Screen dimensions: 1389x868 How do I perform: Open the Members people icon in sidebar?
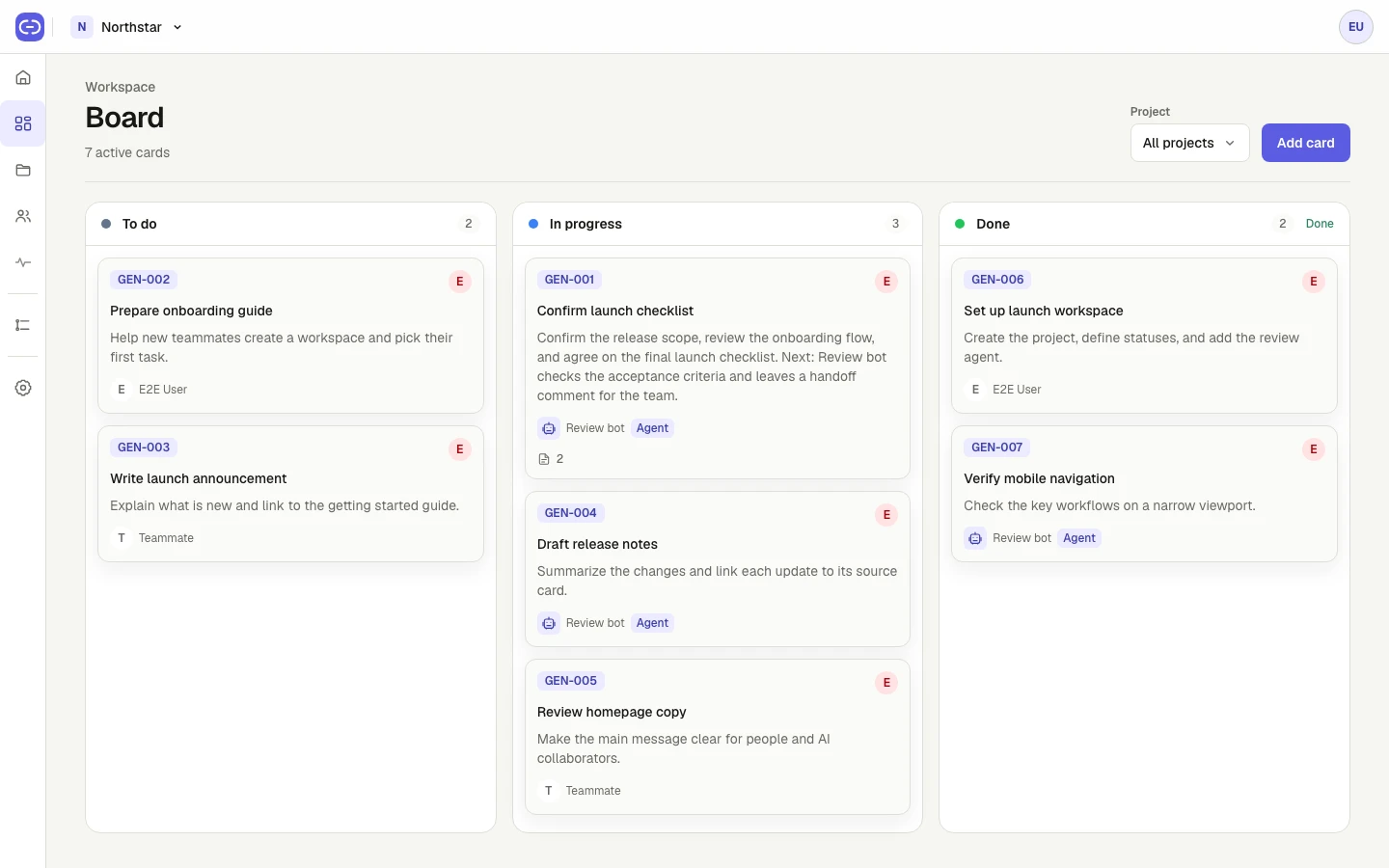click(23, 216)
